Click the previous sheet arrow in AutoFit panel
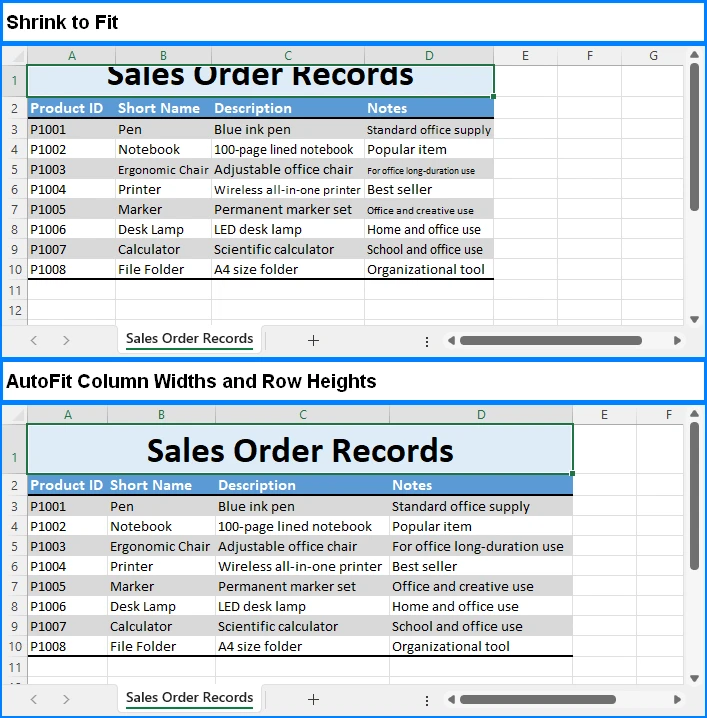This screenshot has height=718, width=707. tap(34, 699)
